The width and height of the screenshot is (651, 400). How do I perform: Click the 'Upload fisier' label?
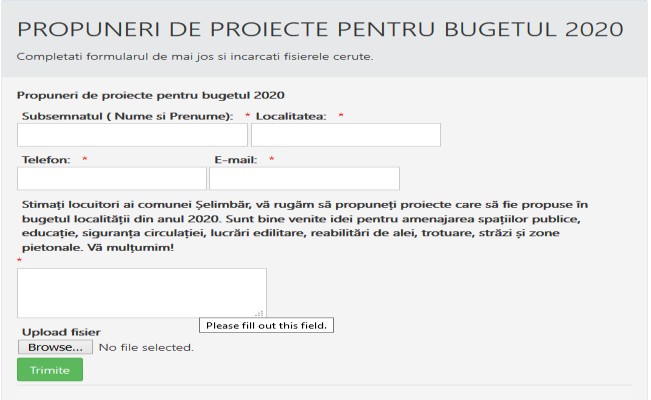(61, 332)
